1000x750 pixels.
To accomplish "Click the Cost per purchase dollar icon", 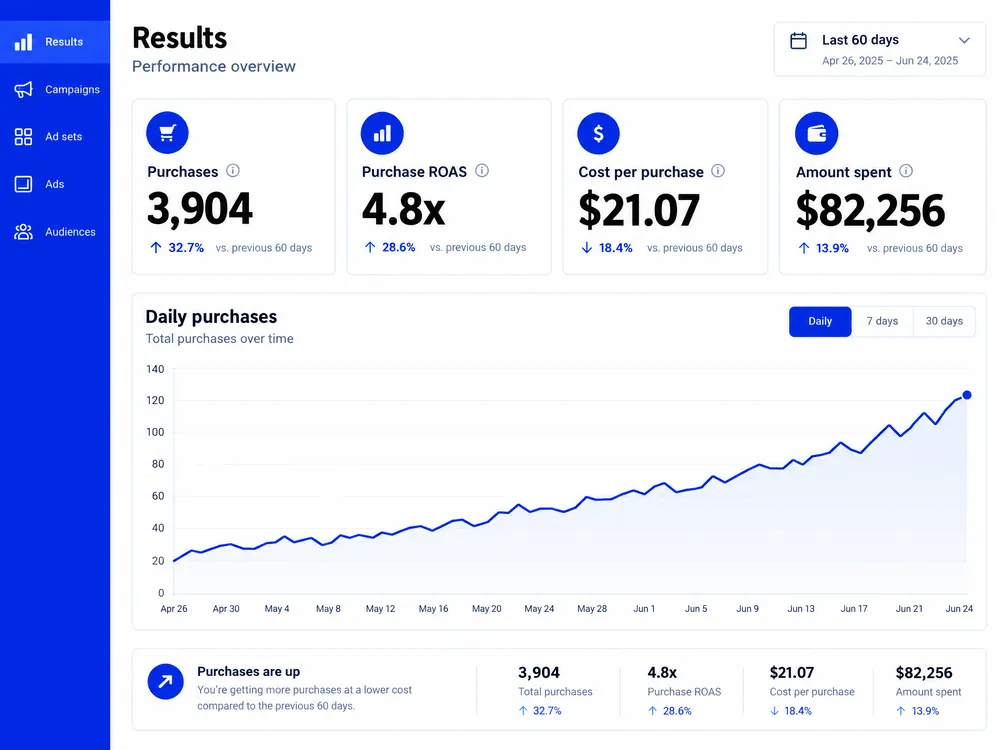I will click(x=598, y=133).
